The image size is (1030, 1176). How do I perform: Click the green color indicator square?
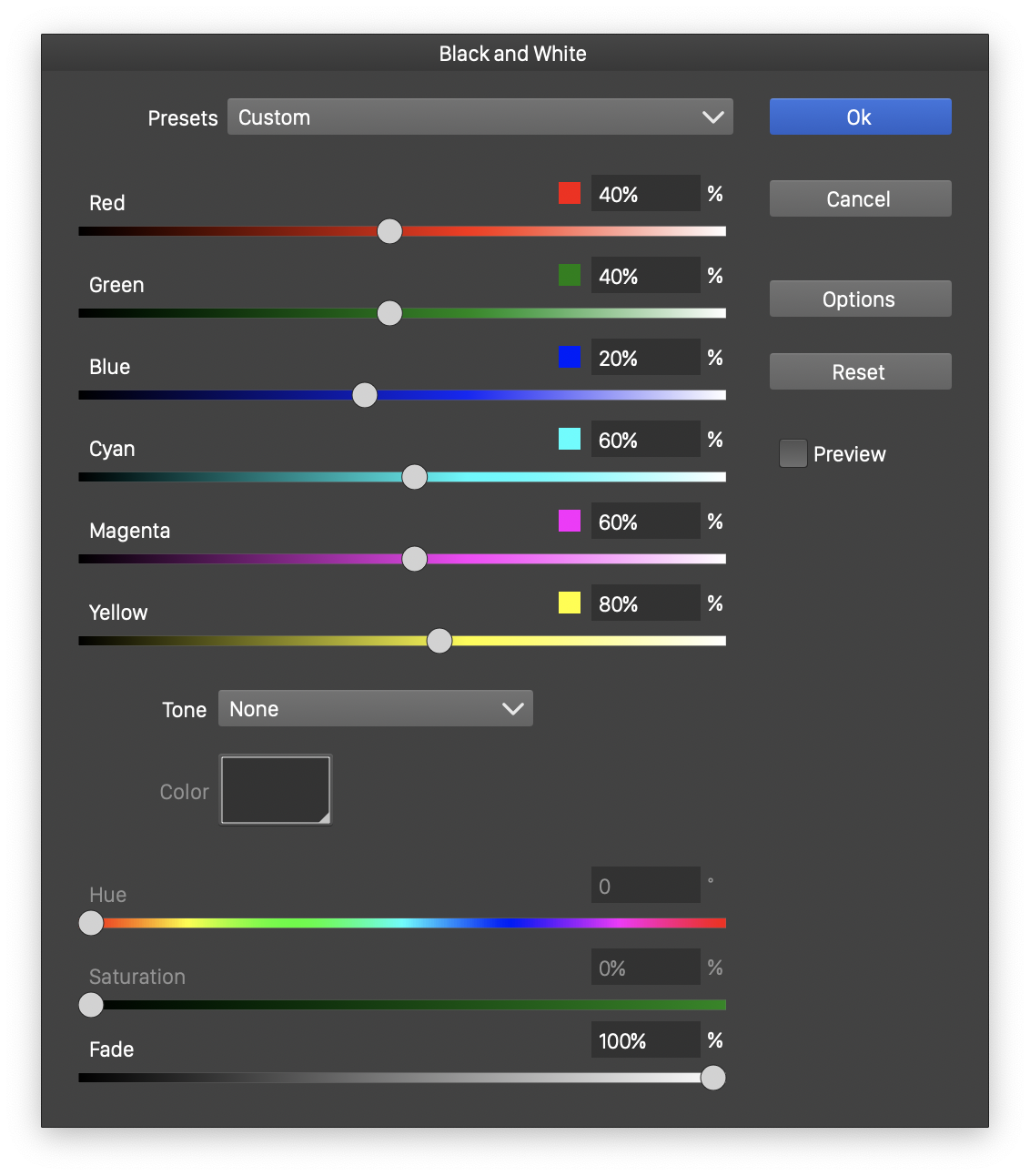pos(570,275)
